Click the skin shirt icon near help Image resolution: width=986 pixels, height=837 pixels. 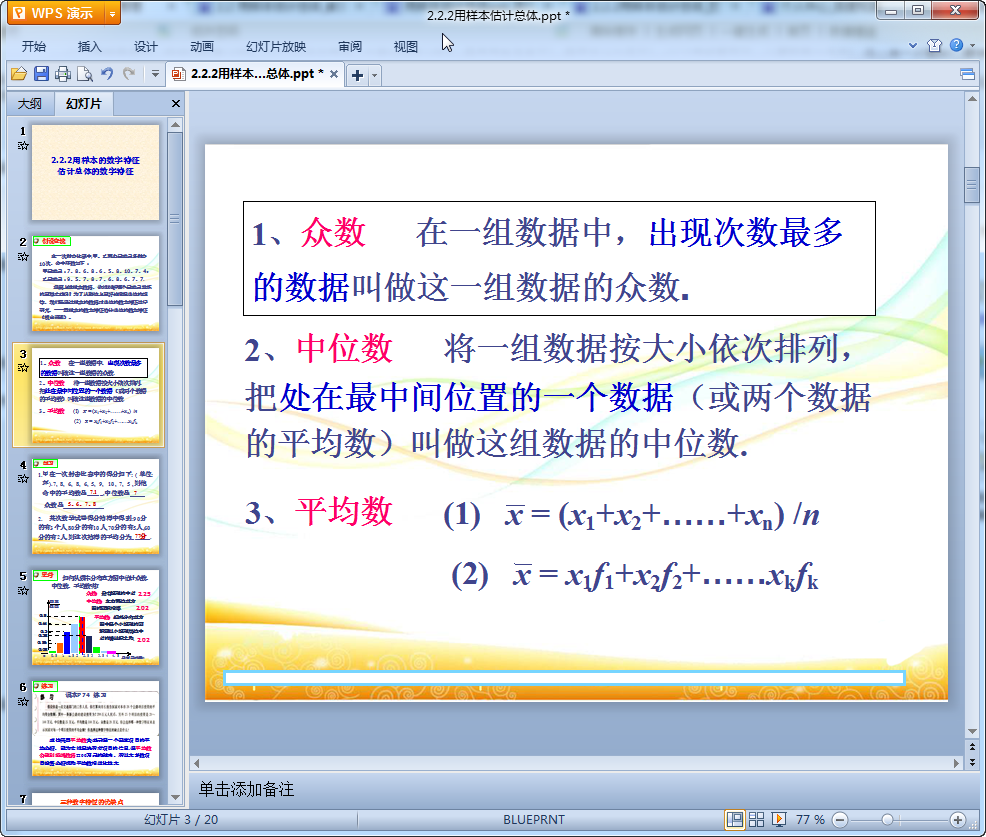click(x=934, y=45)
